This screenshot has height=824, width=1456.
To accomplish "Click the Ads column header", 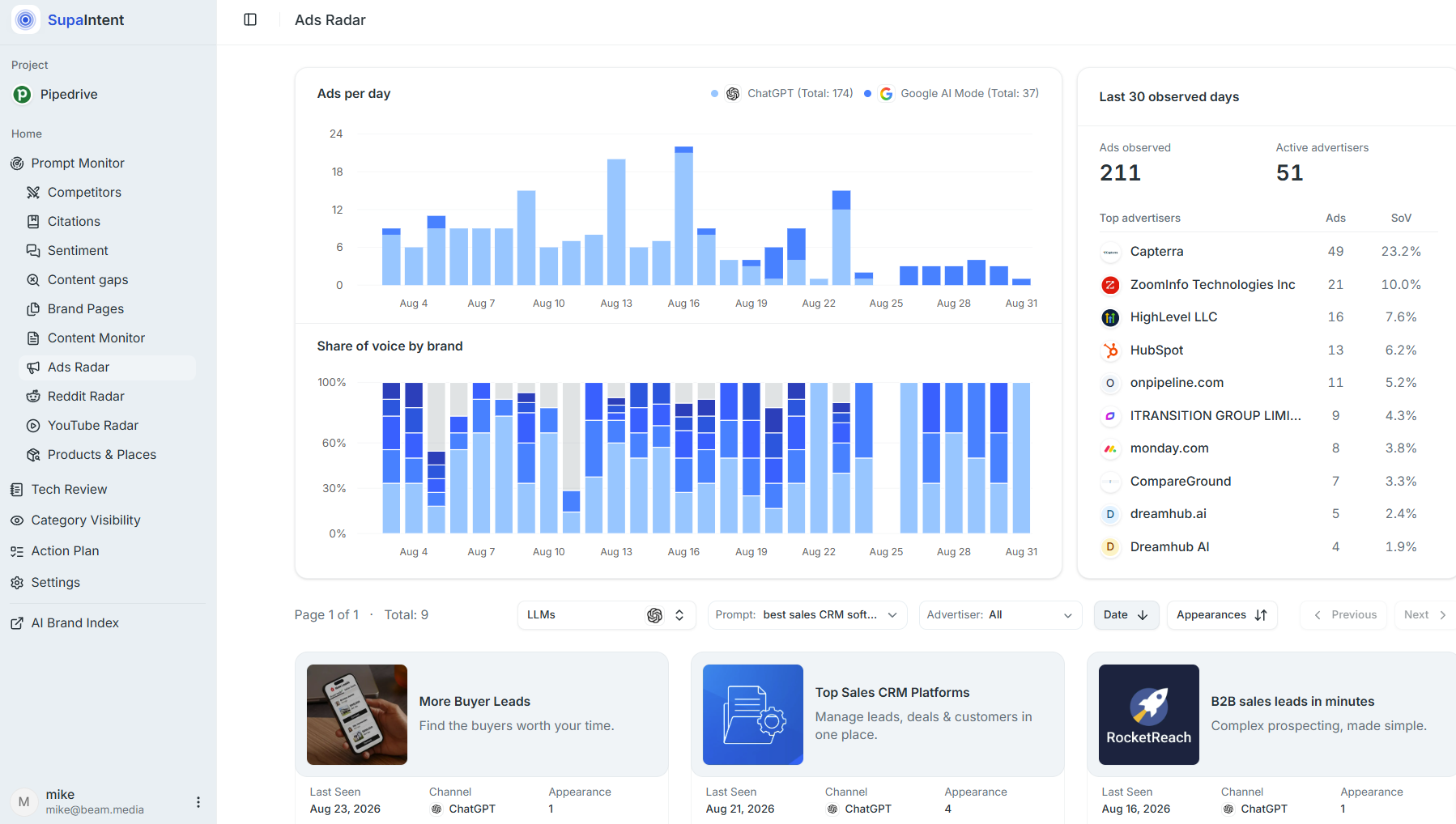I will click(1335, 219).
